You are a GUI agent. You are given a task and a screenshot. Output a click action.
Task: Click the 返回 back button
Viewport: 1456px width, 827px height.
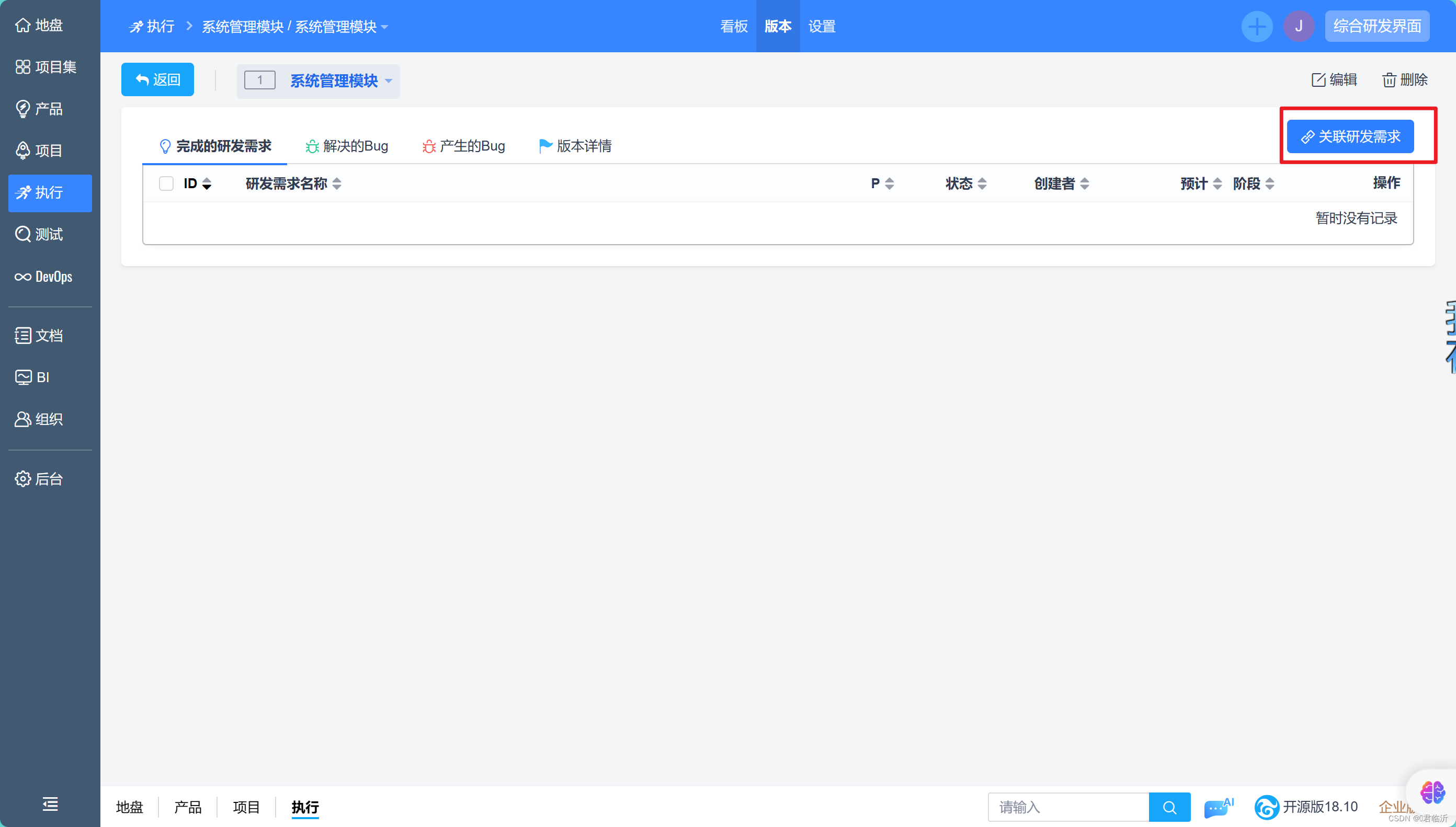[x=157, y=79]
